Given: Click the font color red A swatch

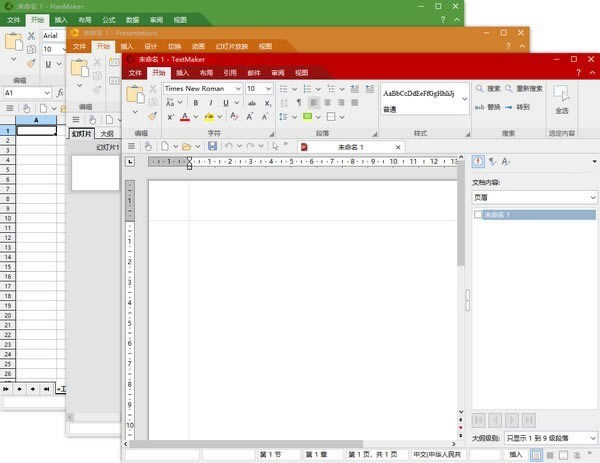Looking at the screenshot, I should pos(185,118).
